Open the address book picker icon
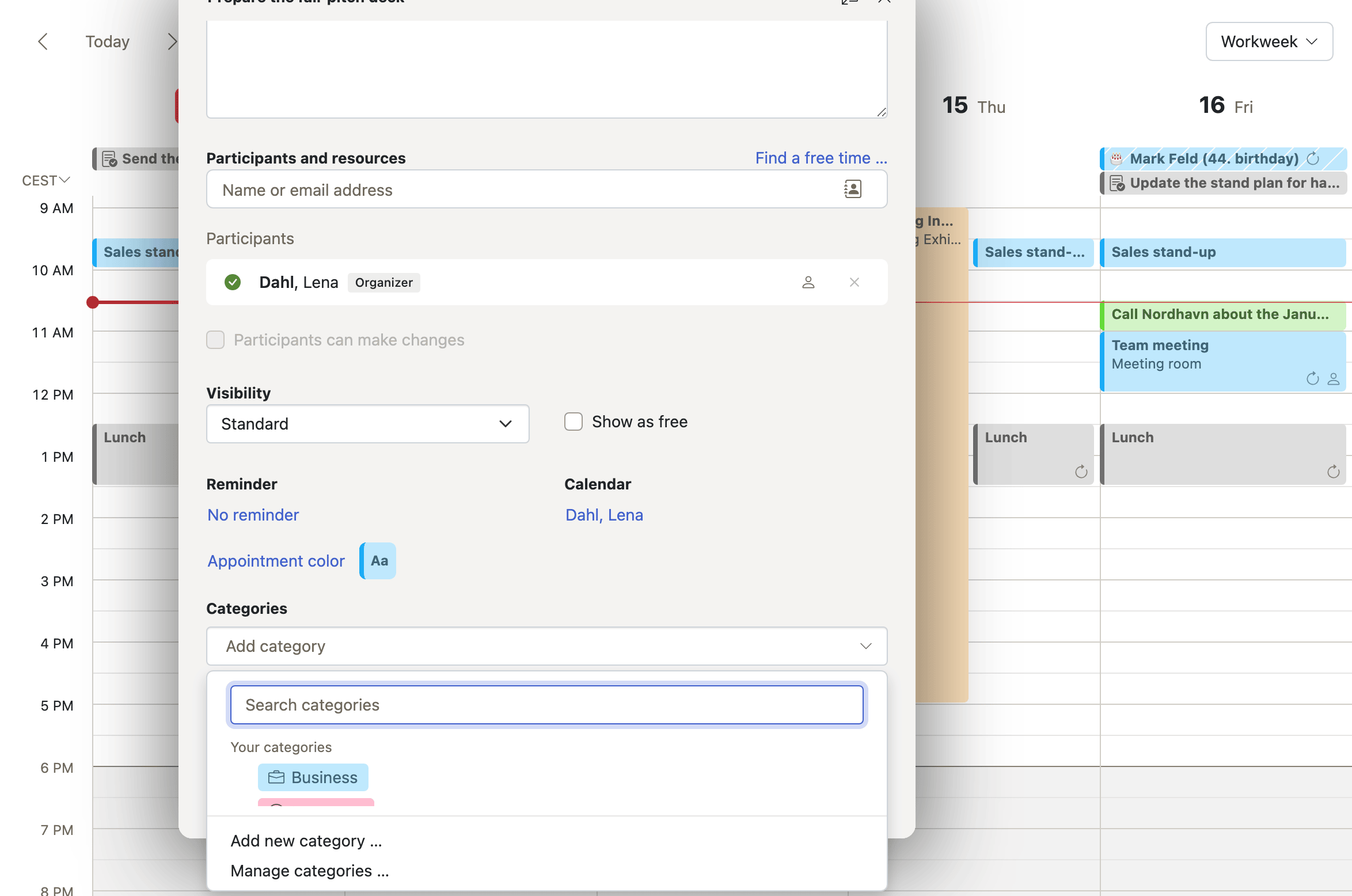This screenshot has height=896, width=1352. (852, 189)
